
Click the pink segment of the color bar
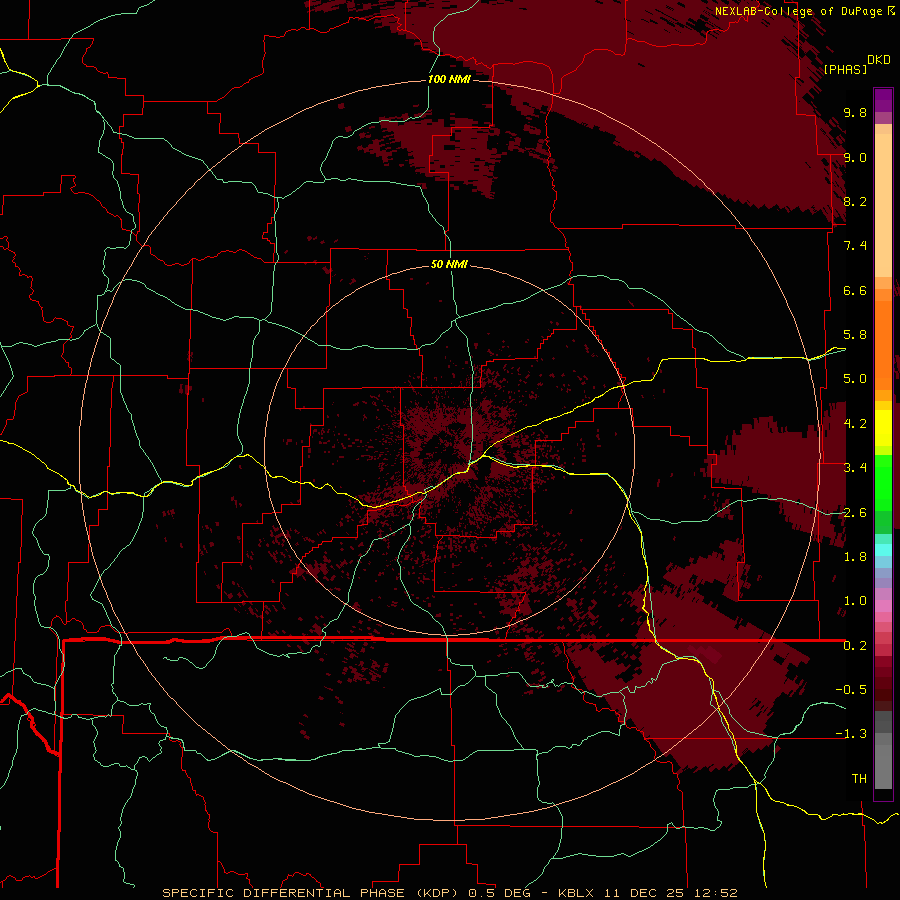tap(883, 606)
